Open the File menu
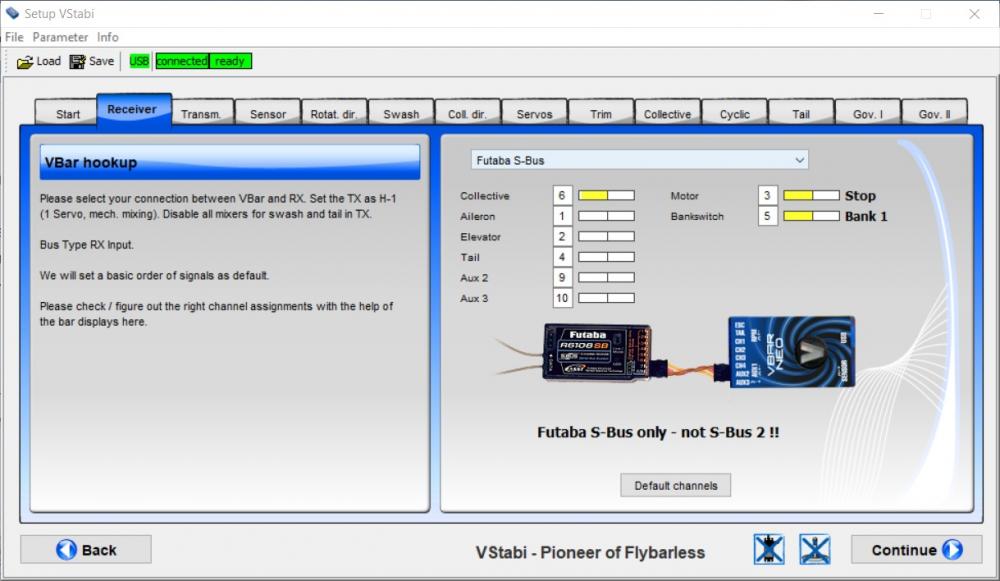The image size is (1000, 581). [14, 37]
